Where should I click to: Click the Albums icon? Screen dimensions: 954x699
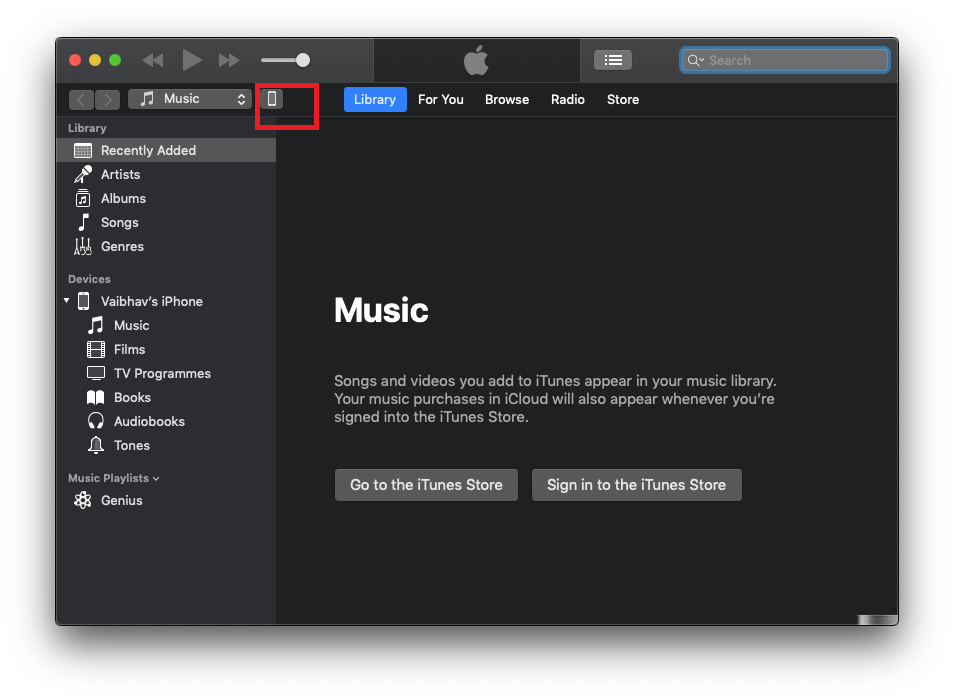click(83, 198)
